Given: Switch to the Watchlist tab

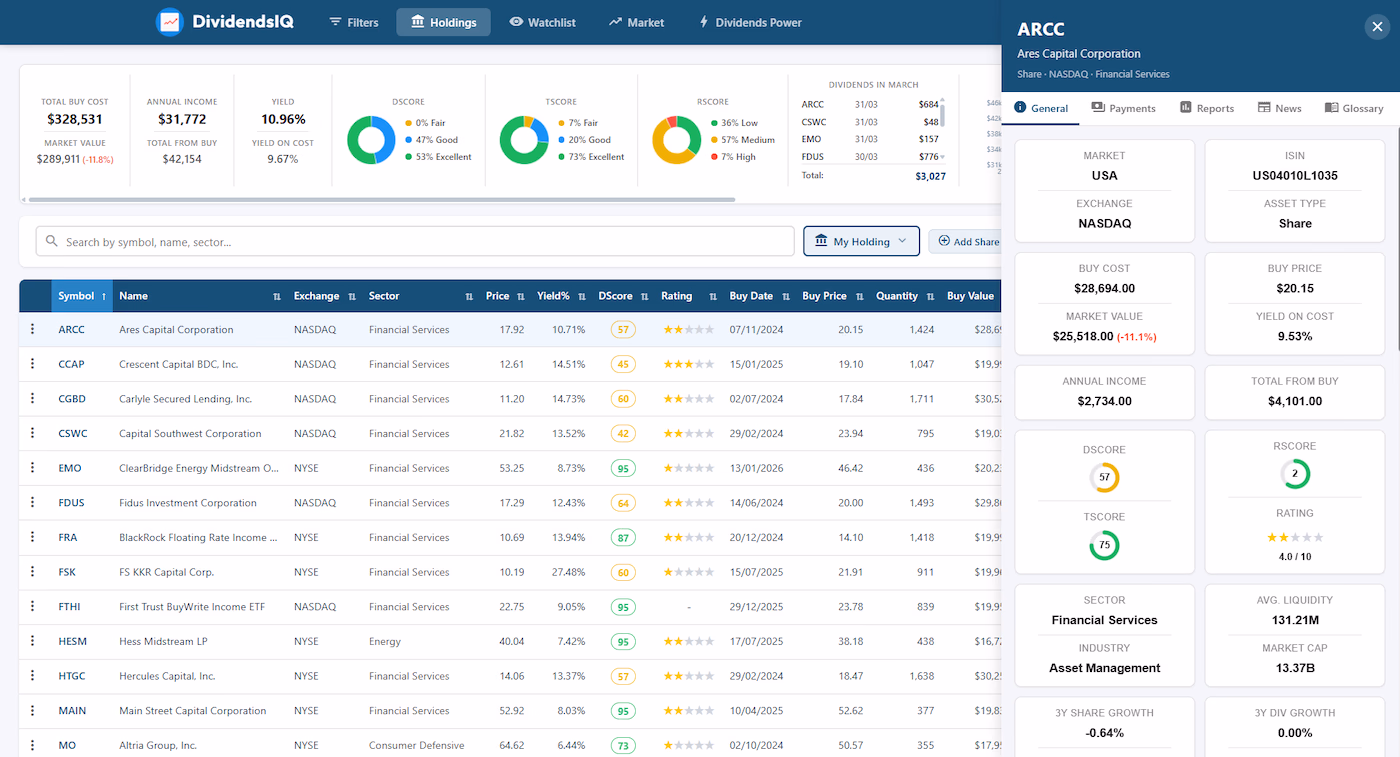Looking at the screenshot, I should pos(542,22).
